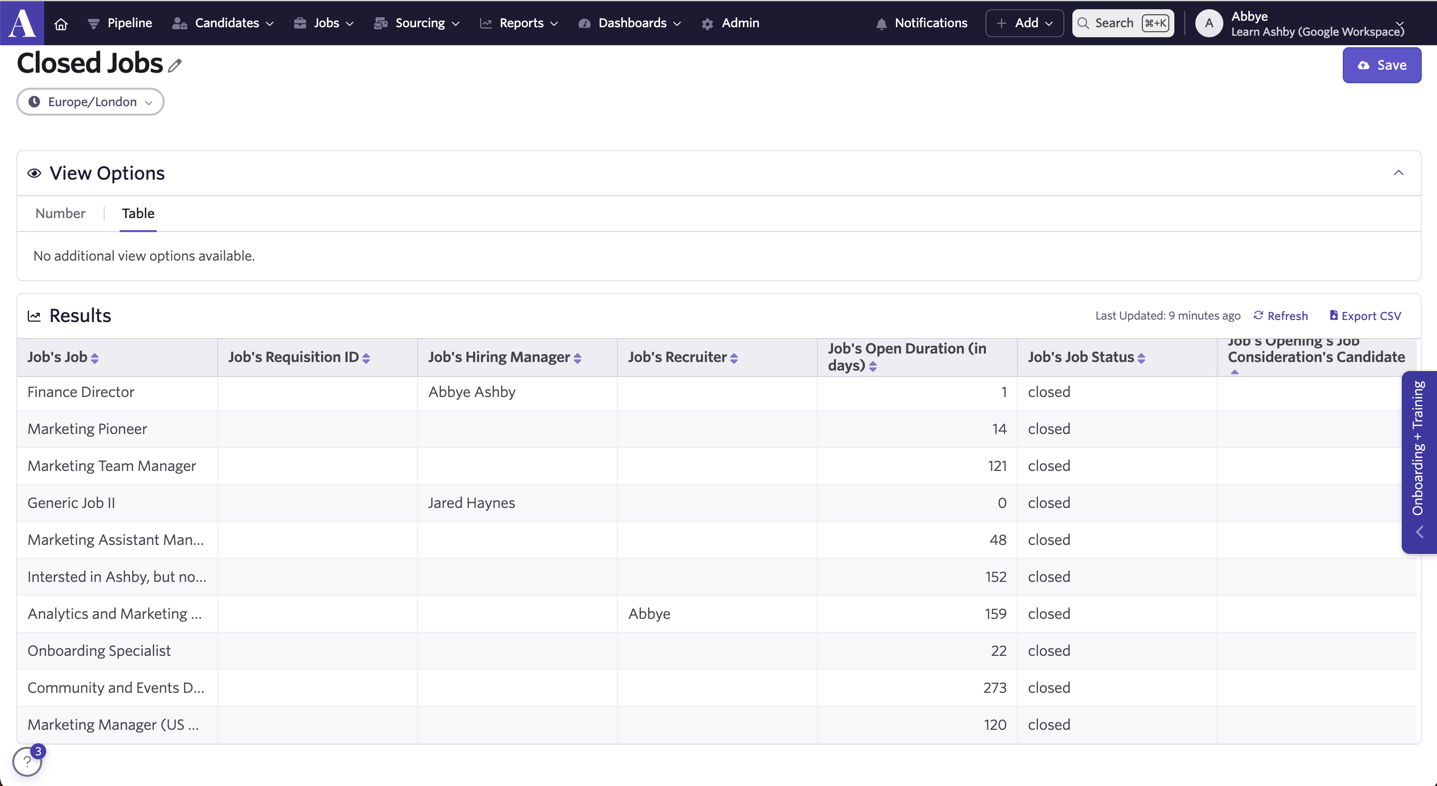
Task: Click the Search input box
Action: 1122,23
